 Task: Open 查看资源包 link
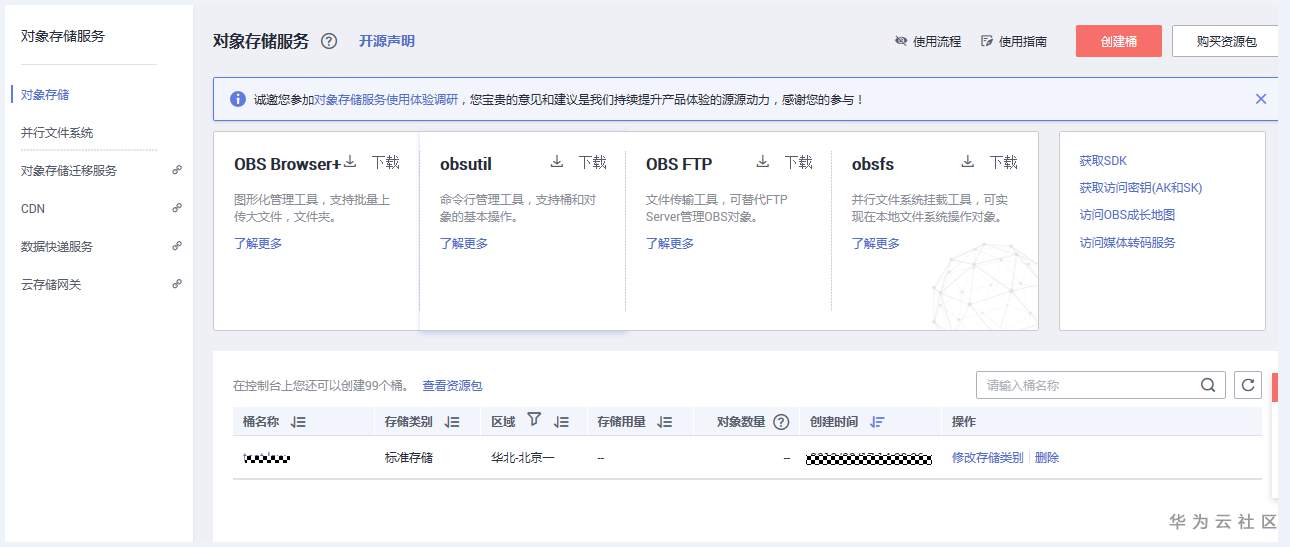(452, 386)
